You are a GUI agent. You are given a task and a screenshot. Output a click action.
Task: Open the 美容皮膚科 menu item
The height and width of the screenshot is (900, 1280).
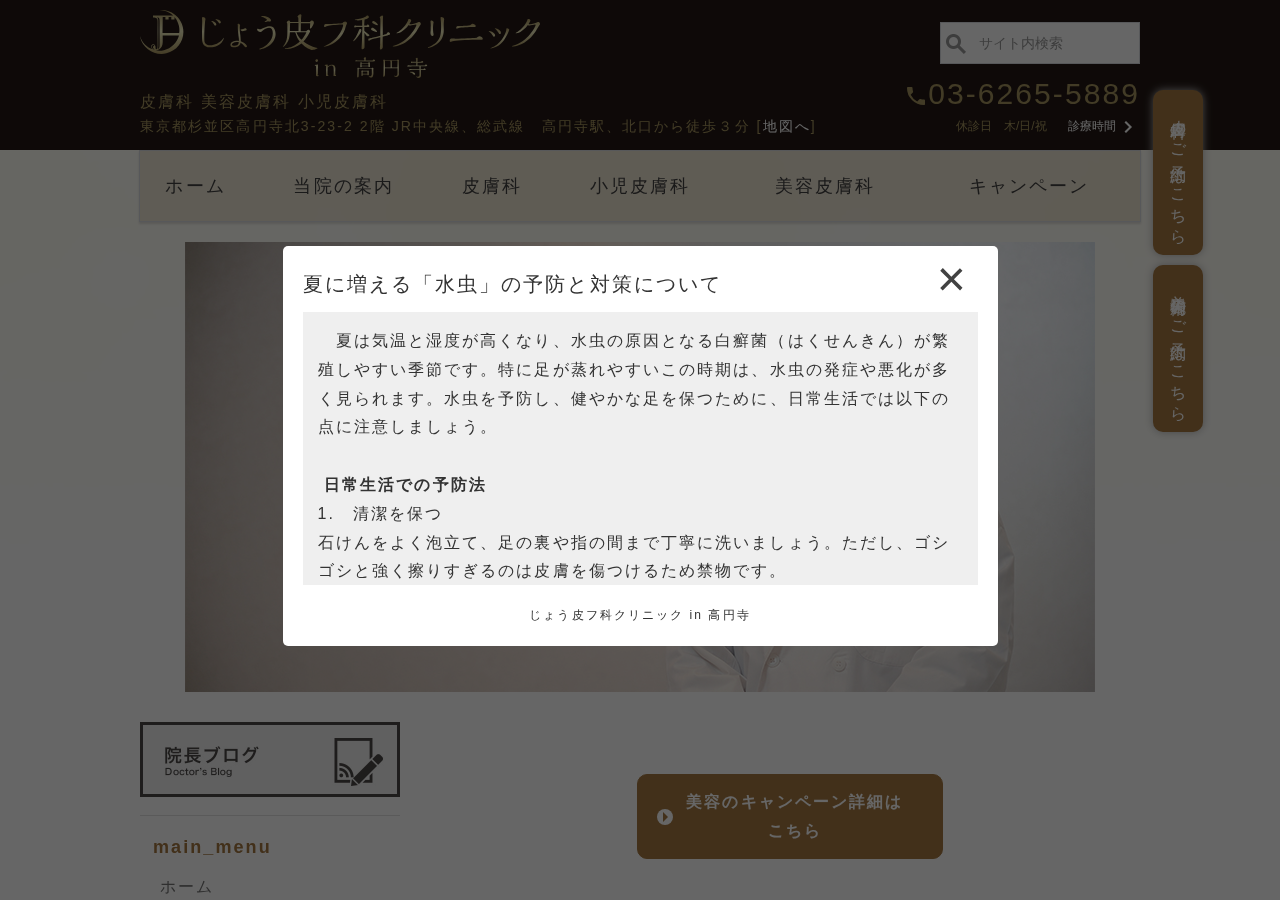824,186
